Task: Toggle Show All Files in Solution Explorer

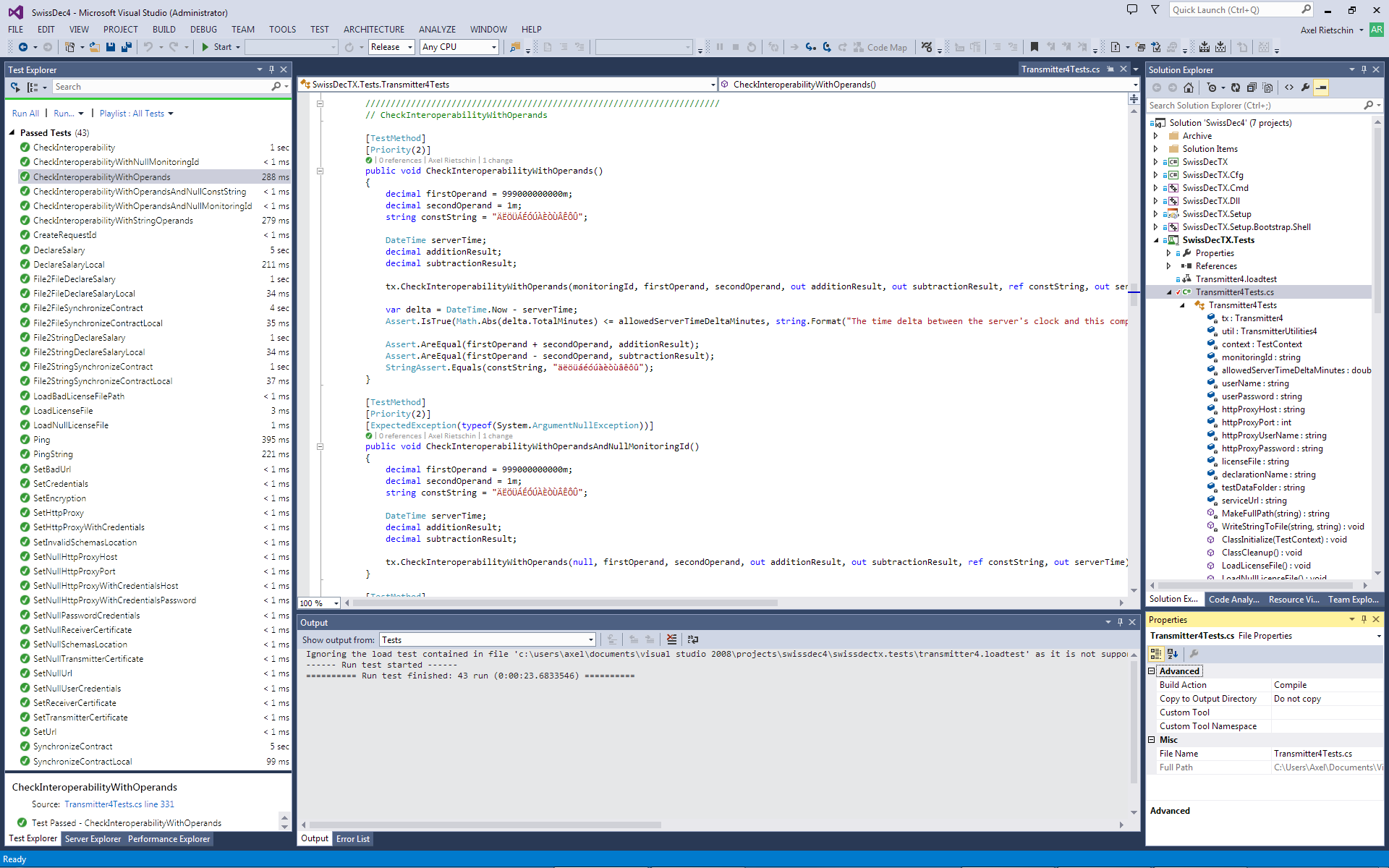Action: pyautogui.click(x=1267, y=88)
